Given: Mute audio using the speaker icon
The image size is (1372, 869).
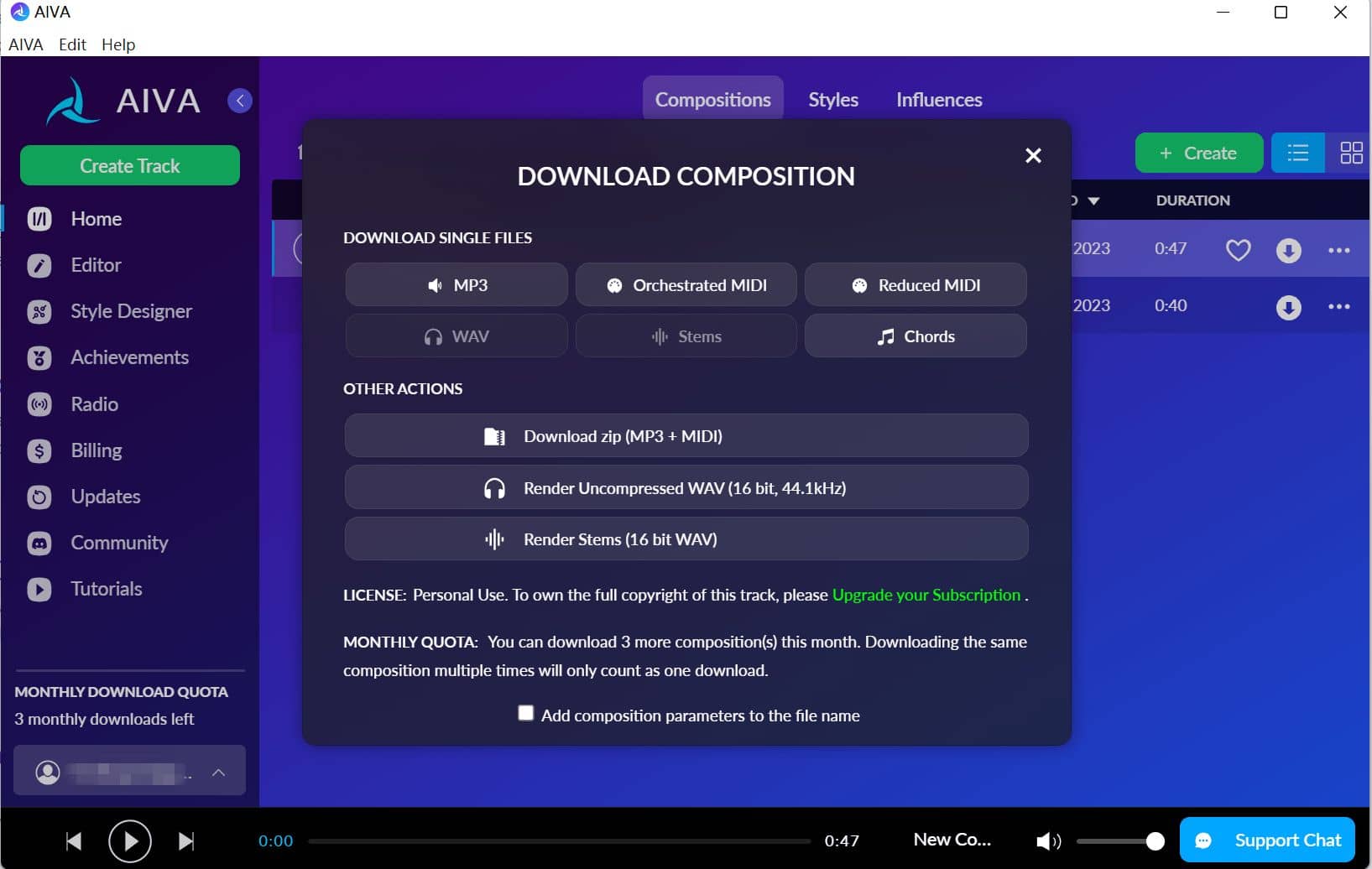Looking at the screenshot, I should 1047,840.
